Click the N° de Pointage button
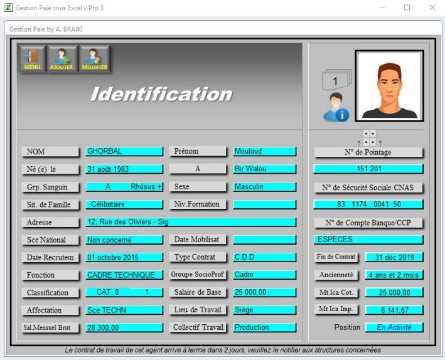This screenshot has height=360, width=445. pyautogui.click(x=368, y=152)
